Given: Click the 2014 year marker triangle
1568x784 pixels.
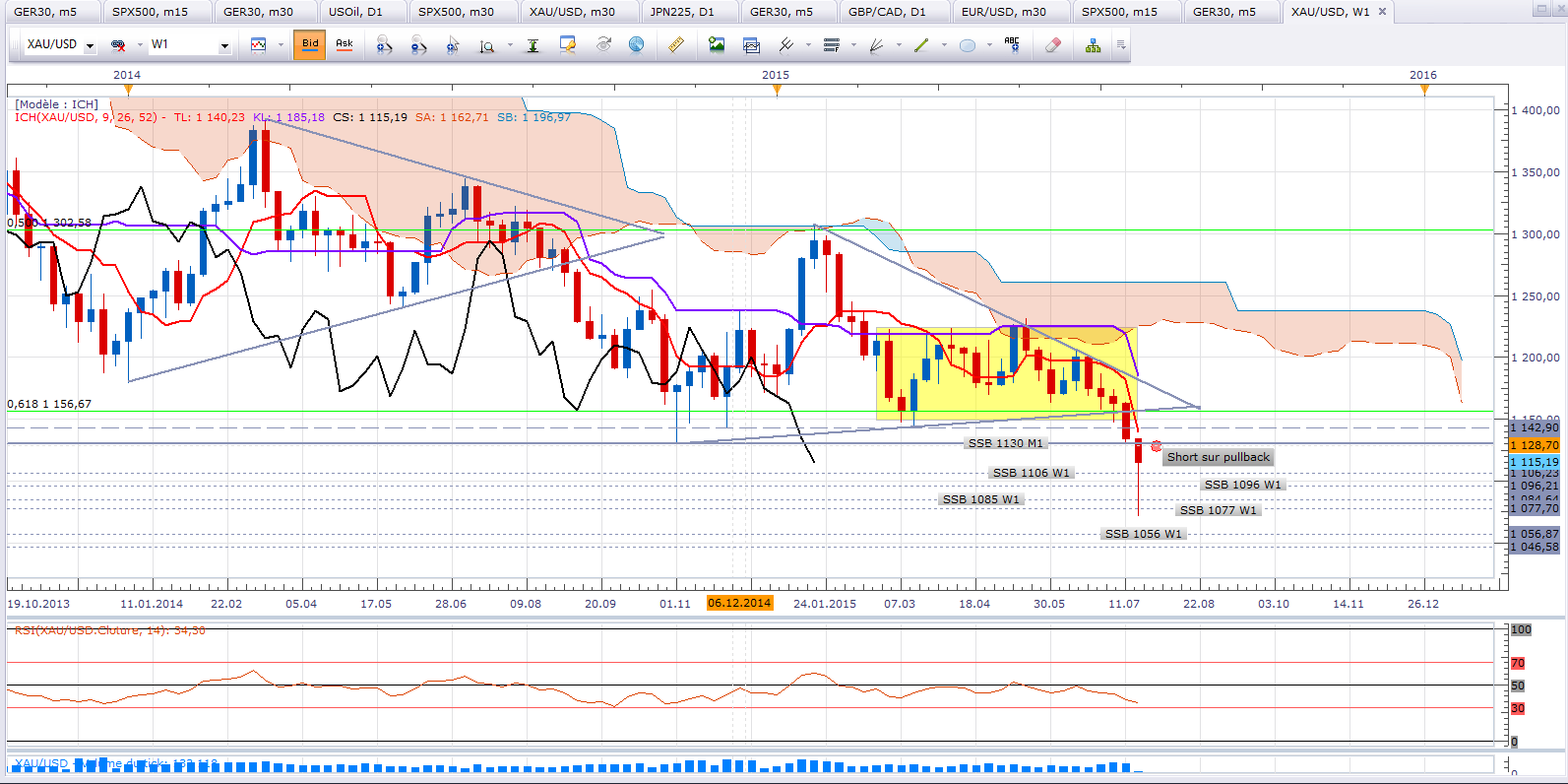Looking at the screenshot, I should 128,90.
